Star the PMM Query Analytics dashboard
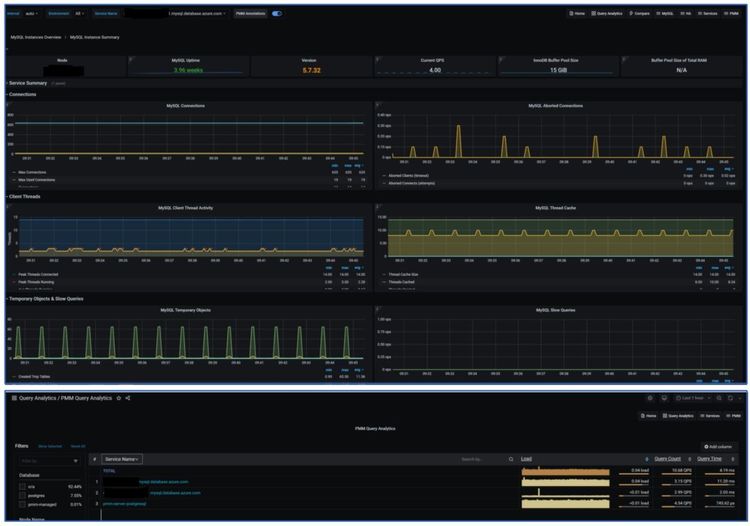 click(119, 398)
